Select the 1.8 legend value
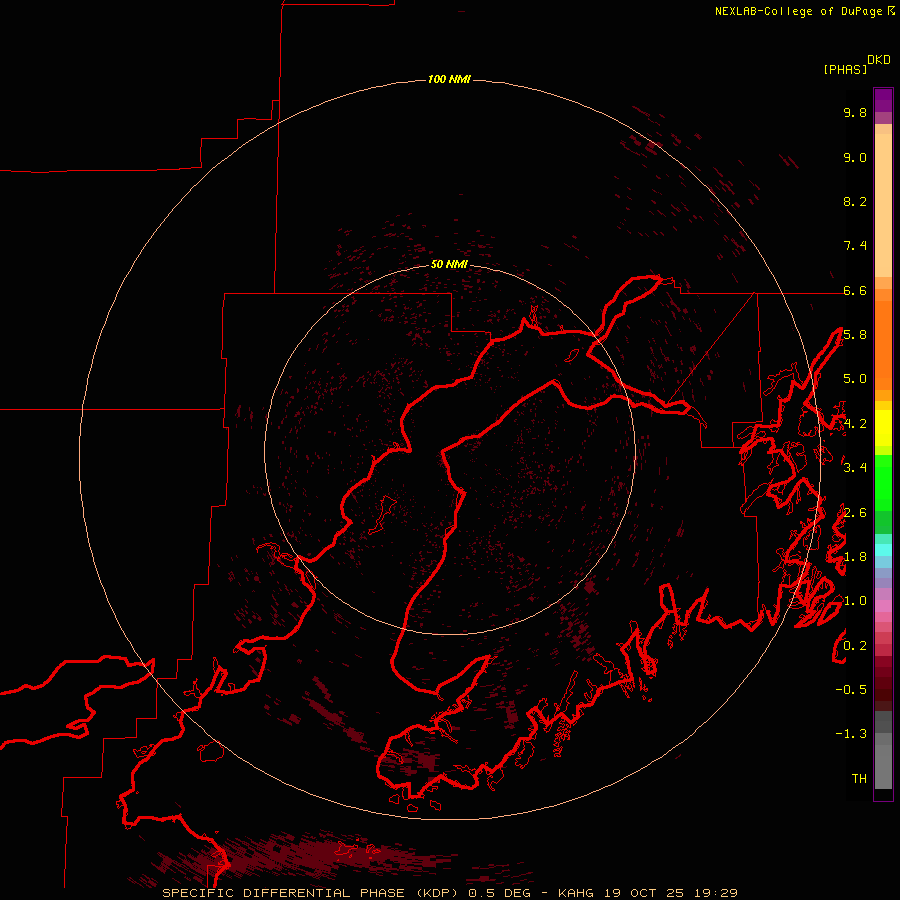The image size is (900, 900). coord(855,557)
